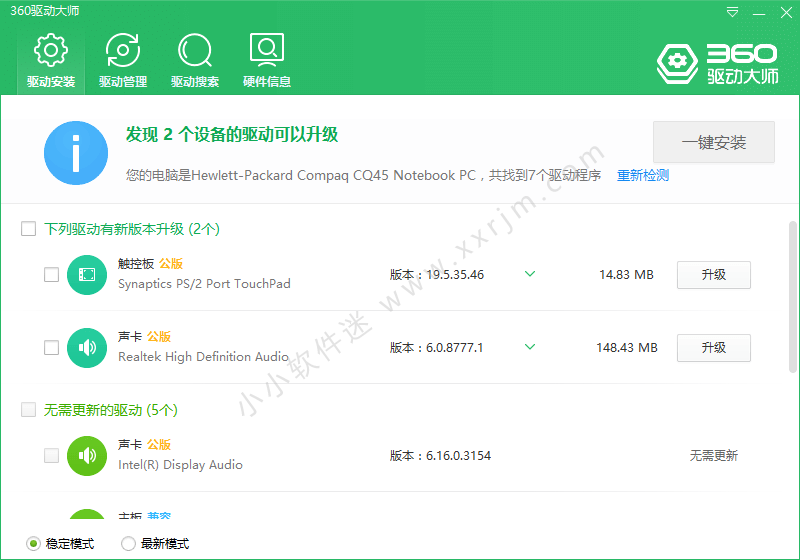
Task: Click Intel(R) Display Audio text
Action: [x=180, y=465]
